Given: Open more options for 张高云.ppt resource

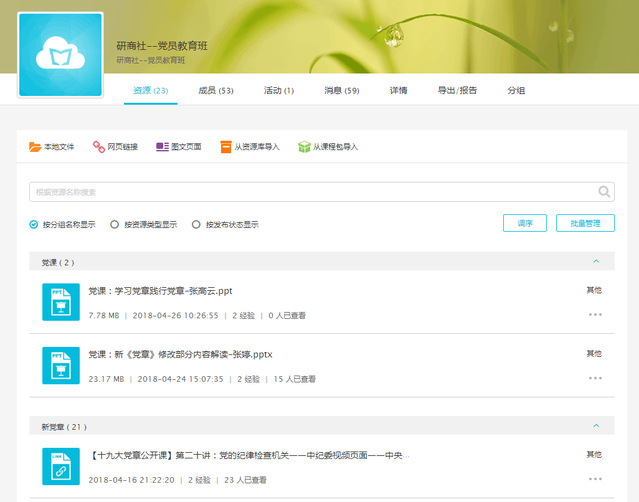Looking at the screenshot, I should point(595,315).
